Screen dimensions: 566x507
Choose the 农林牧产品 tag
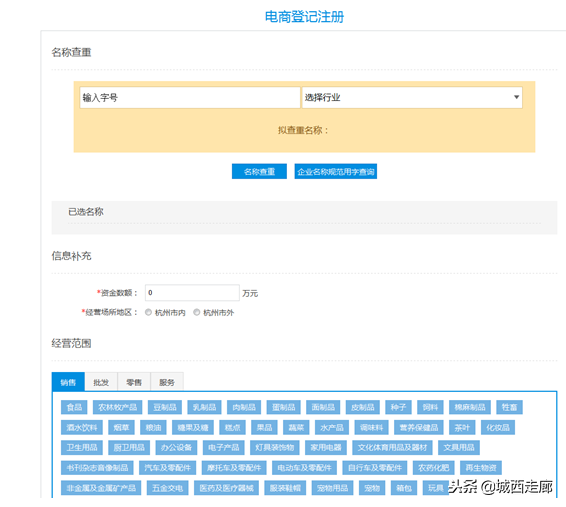pos(117,407)
